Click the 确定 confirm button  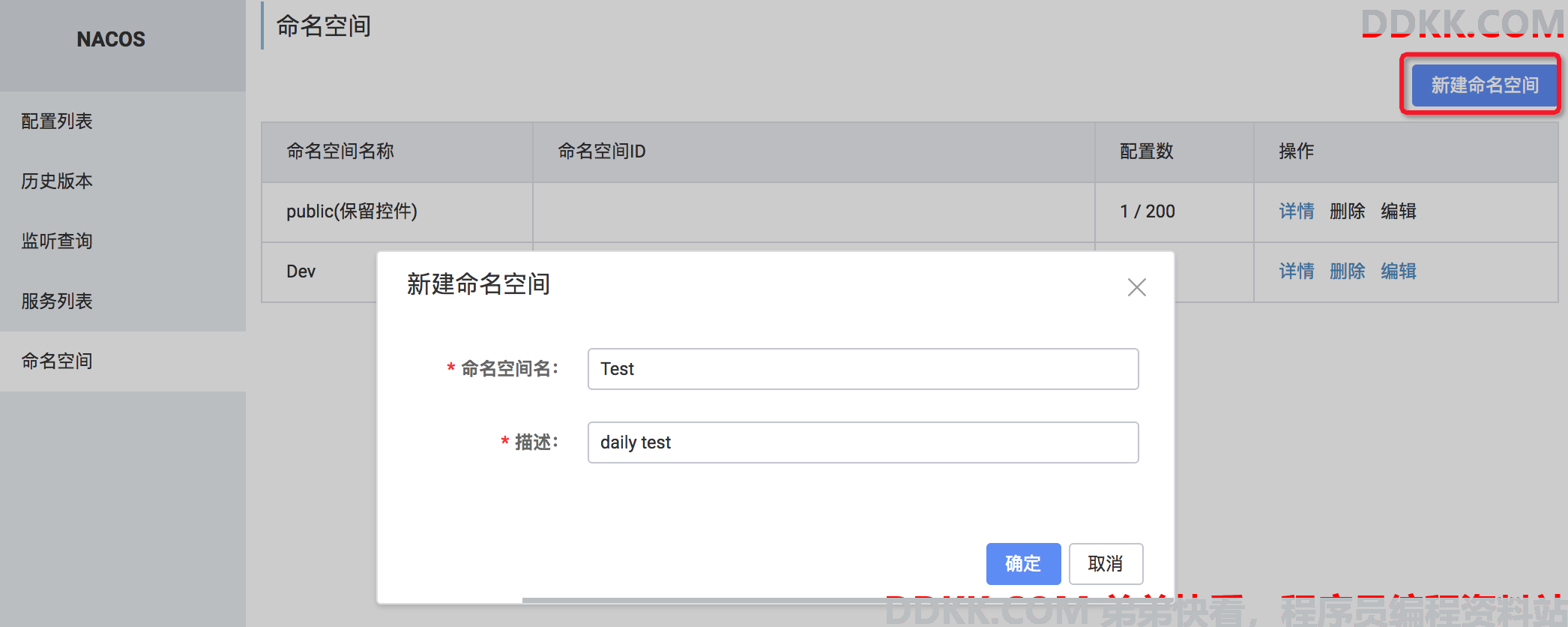point(1023,563)
